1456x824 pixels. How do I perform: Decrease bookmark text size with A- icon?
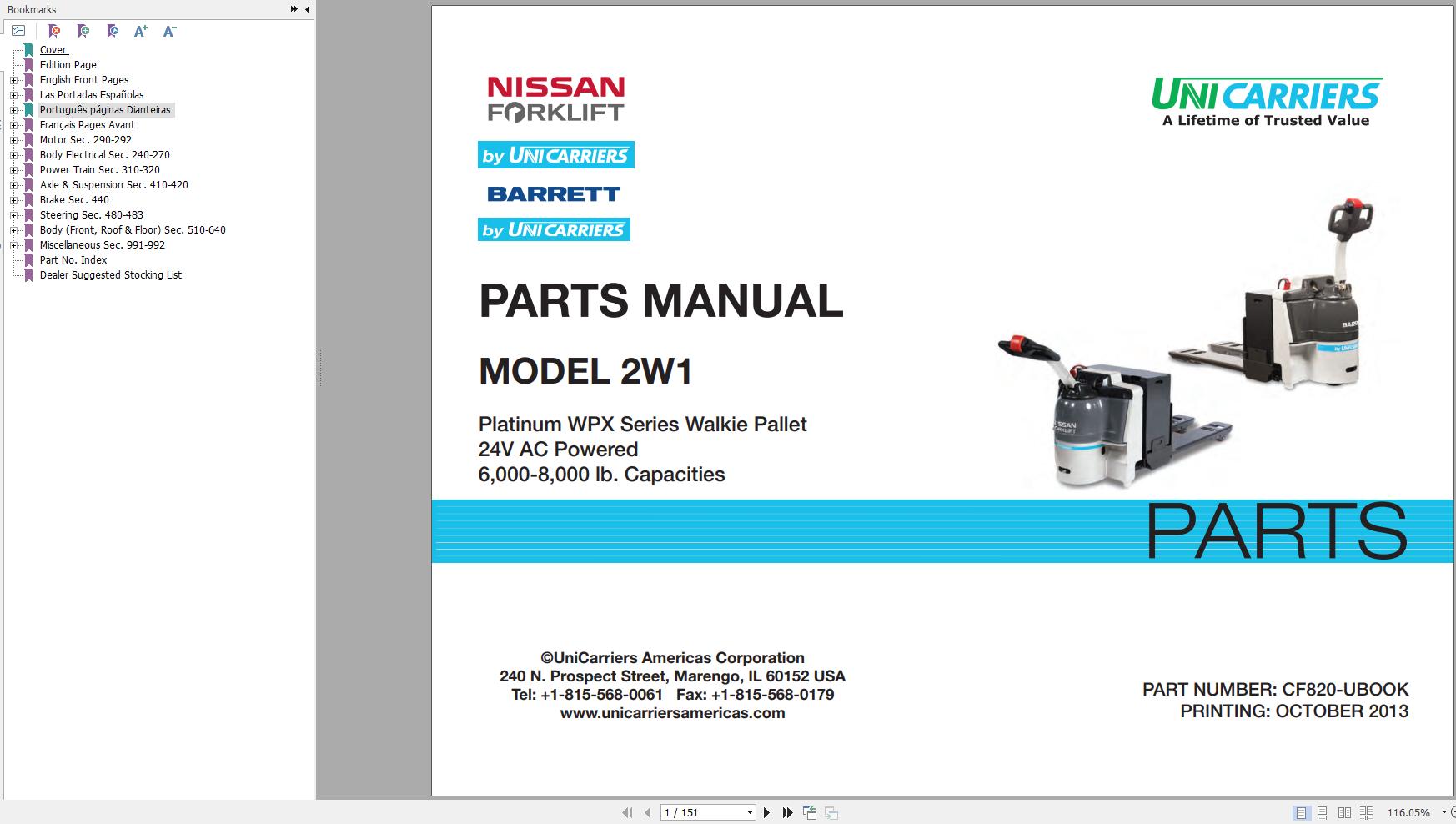point(169,31)
